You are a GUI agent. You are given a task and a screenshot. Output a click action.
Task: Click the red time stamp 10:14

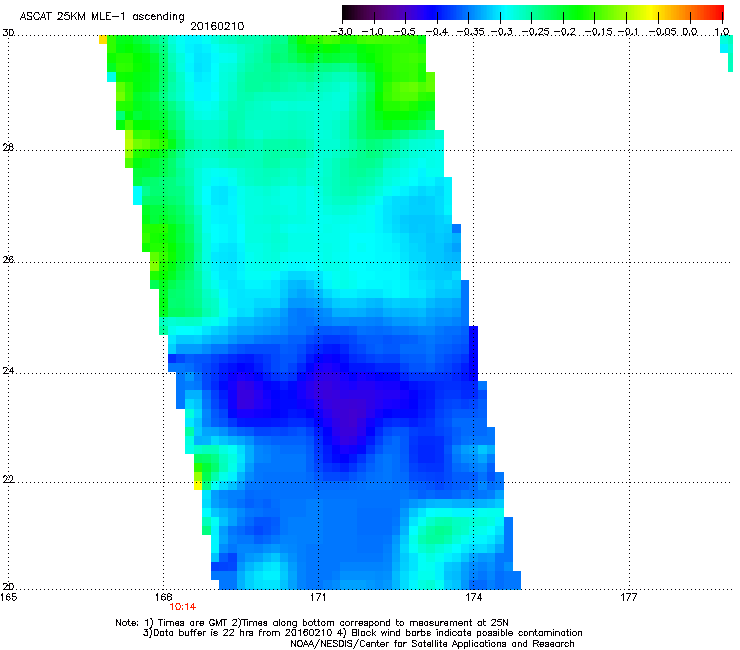(183, 607)
